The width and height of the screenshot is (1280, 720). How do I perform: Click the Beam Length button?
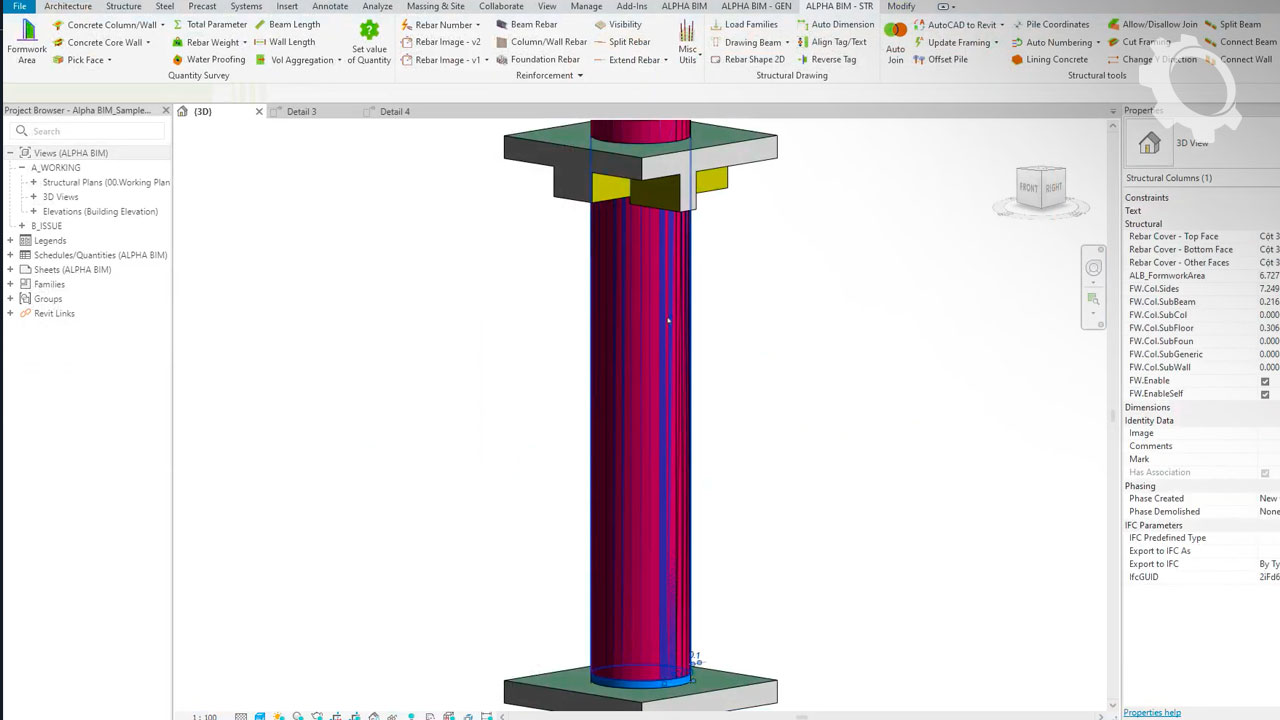coord(287,25)
